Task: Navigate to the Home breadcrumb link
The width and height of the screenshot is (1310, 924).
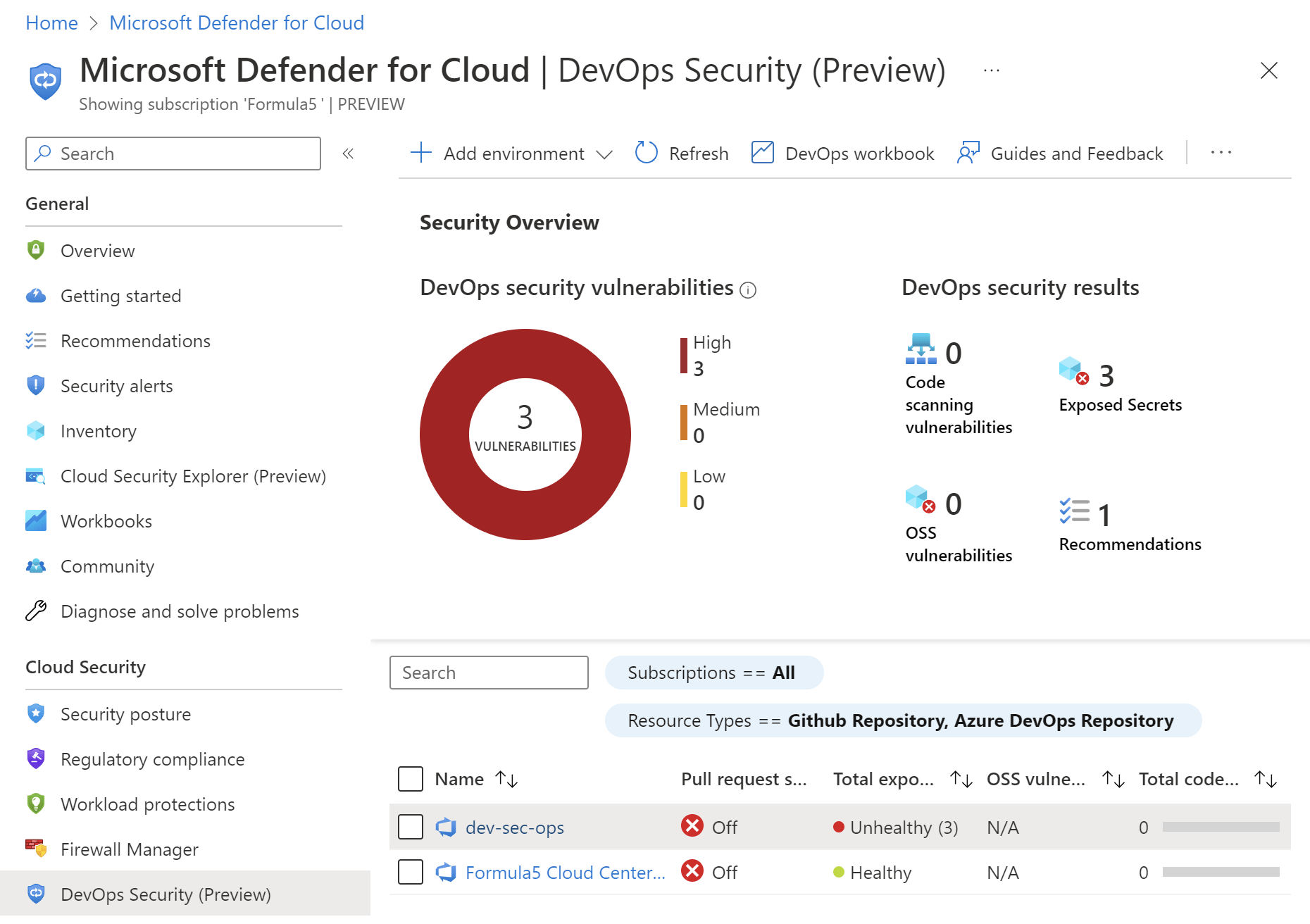Action: (x=51, y=23)
